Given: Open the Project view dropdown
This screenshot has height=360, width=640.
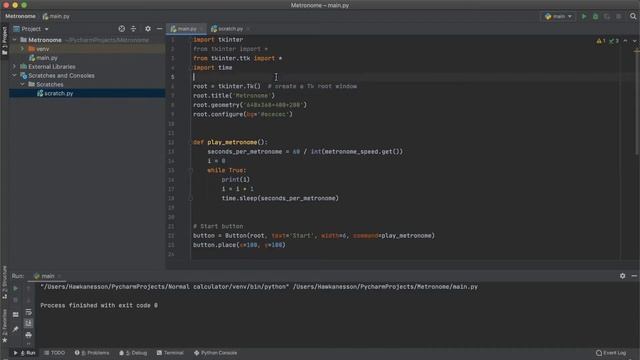Looking at the screenshot, I should [31, 29].
